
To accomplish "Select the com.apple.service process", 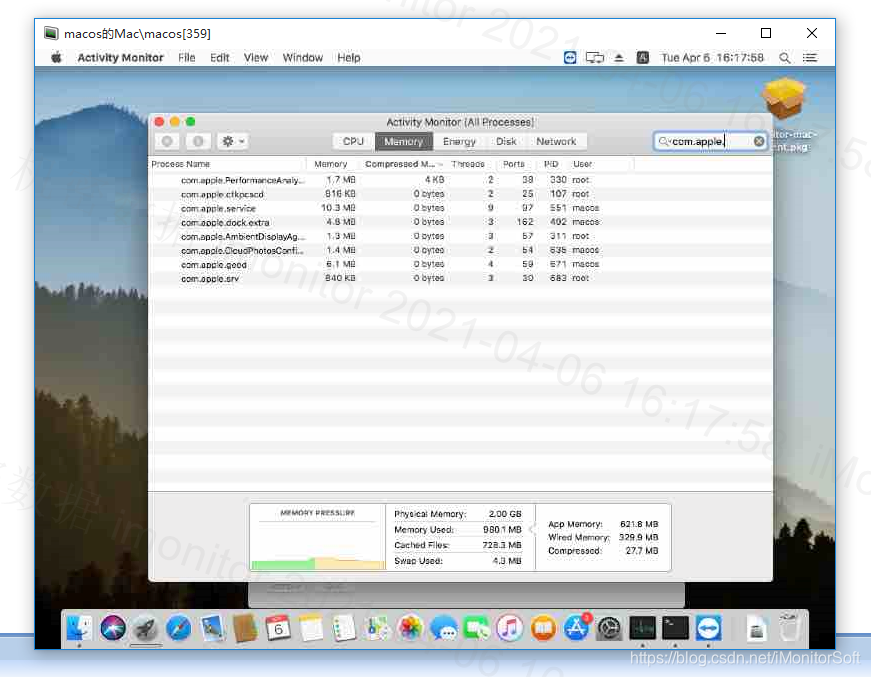I will [x=460, y=208].
